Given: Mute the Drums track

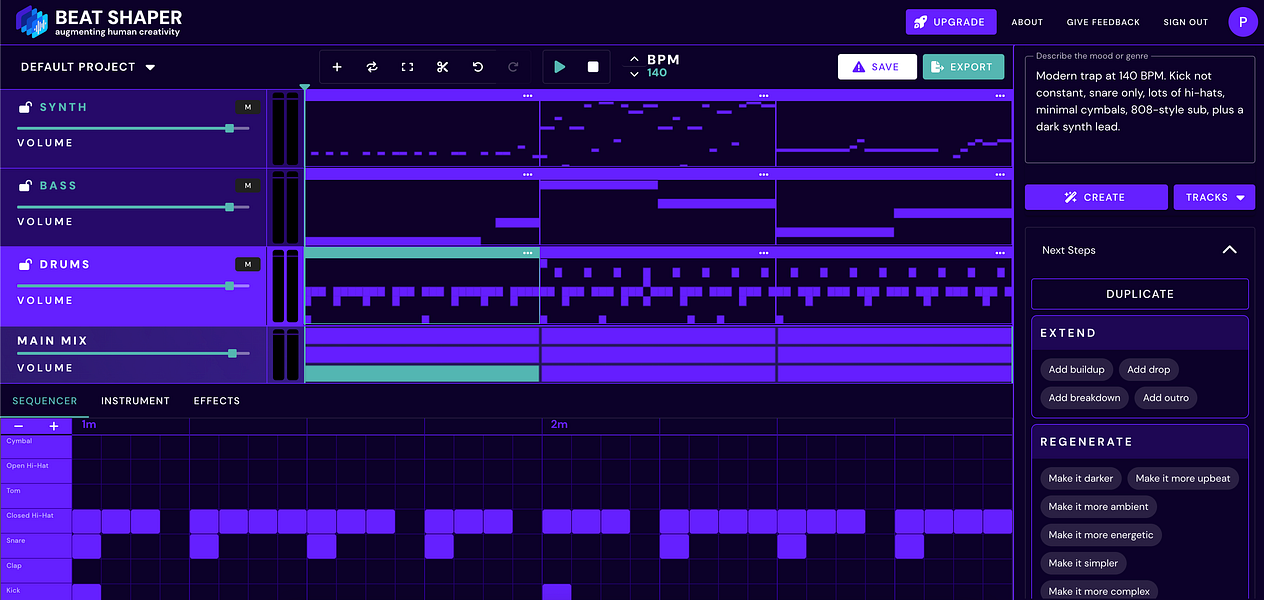Looking at the screenshot, I should (x=248, y=264).
